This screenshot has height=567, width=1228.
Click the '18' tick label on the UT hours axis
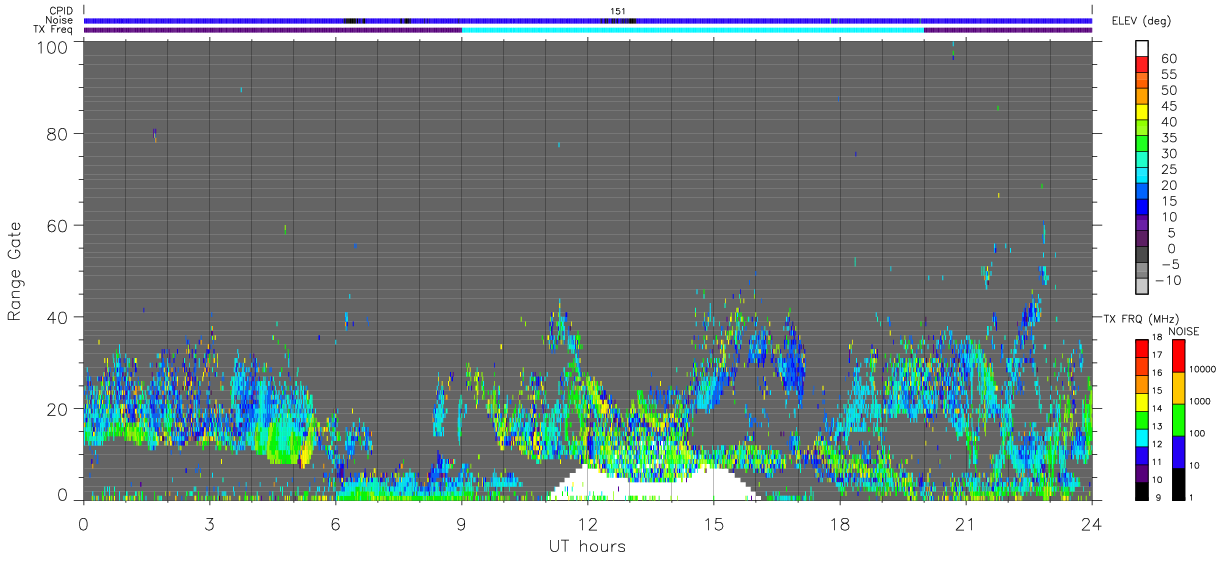click(839, 524)
